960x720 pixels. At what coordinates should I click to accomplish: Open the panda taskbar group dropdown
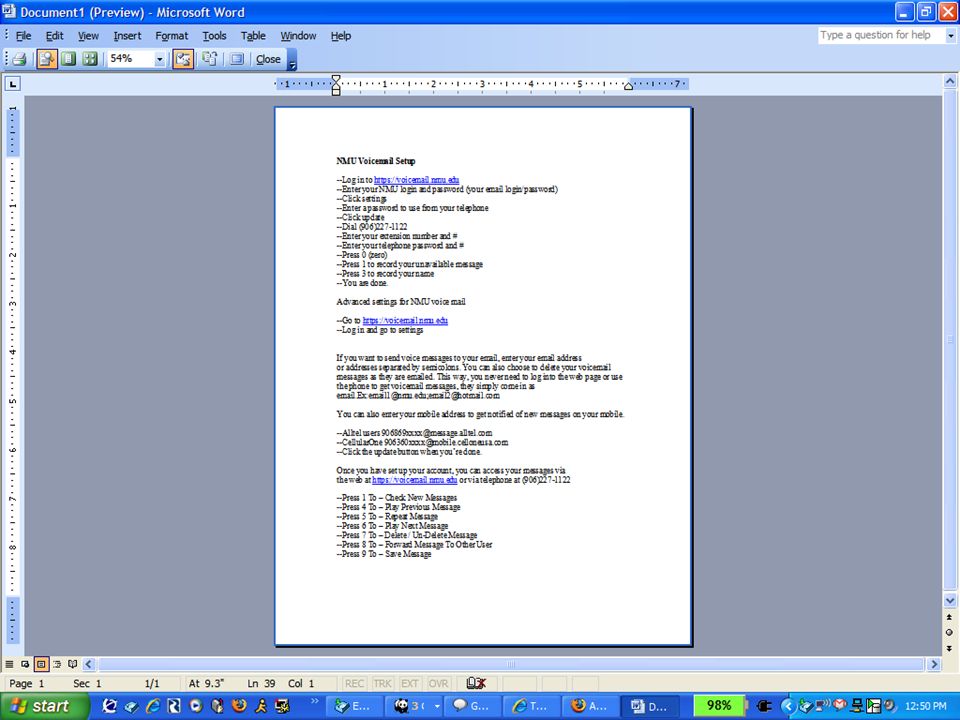[x=437, y=706]
